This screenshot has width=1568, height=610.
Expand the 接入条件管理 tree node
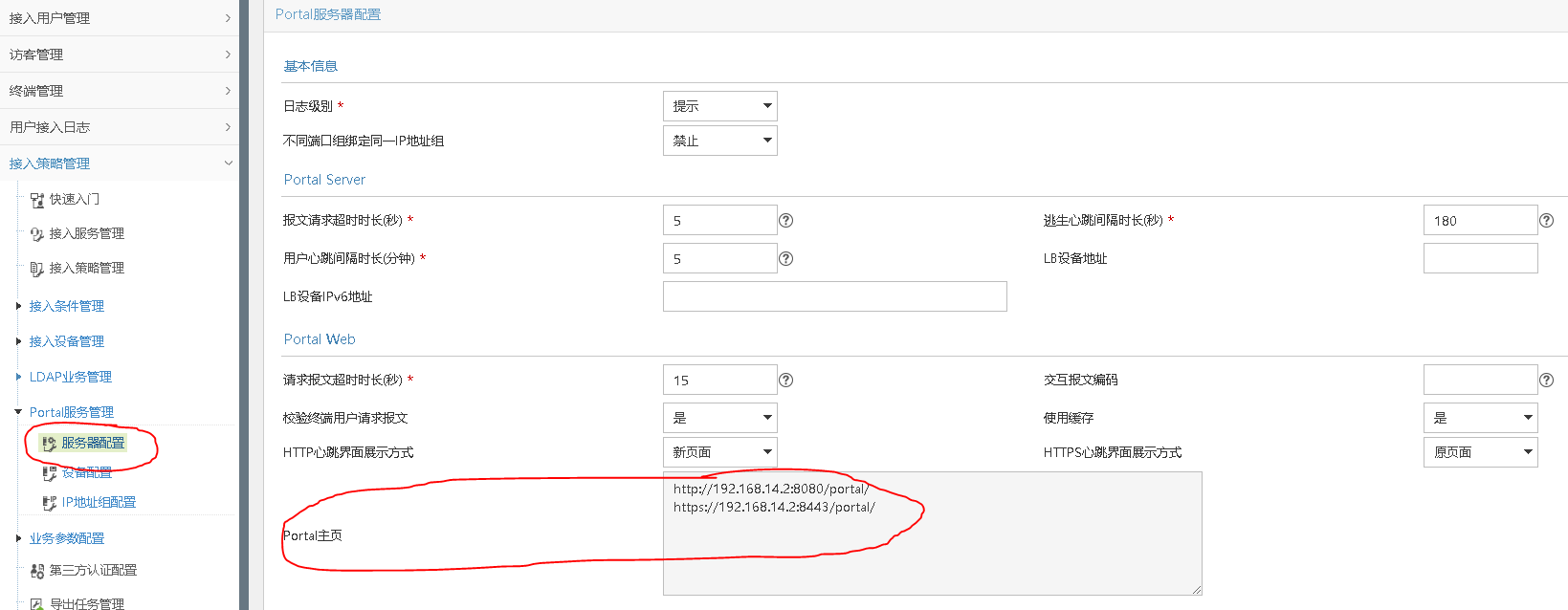pos(18,306)
